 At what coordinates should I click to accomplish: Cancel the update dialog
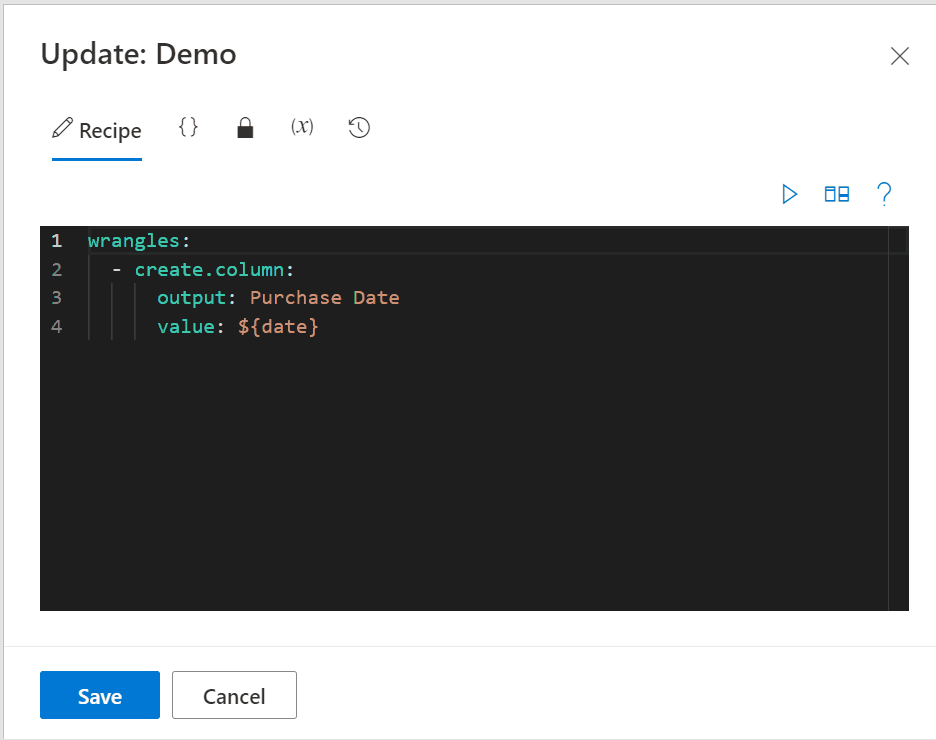pyautogui.click(x=234, y=695)
